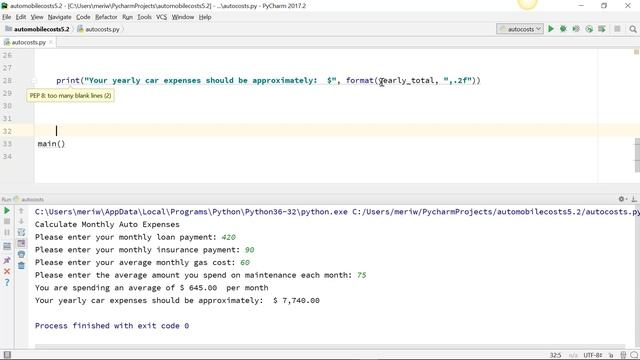640x360 pixels.
Task: Open the VCS menu
Action: [162, 17]
